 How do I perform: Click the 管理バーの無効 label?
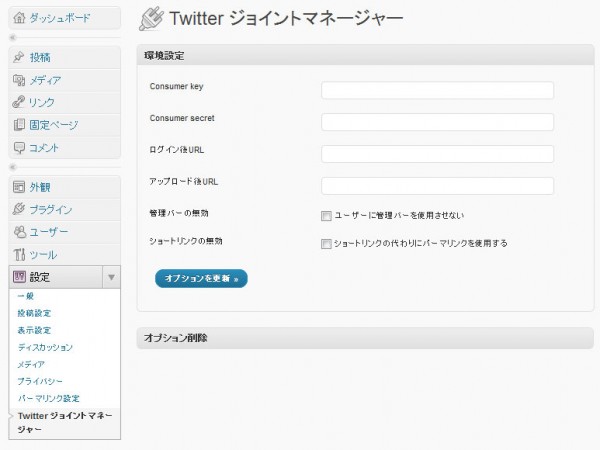[x=179, y=213]
